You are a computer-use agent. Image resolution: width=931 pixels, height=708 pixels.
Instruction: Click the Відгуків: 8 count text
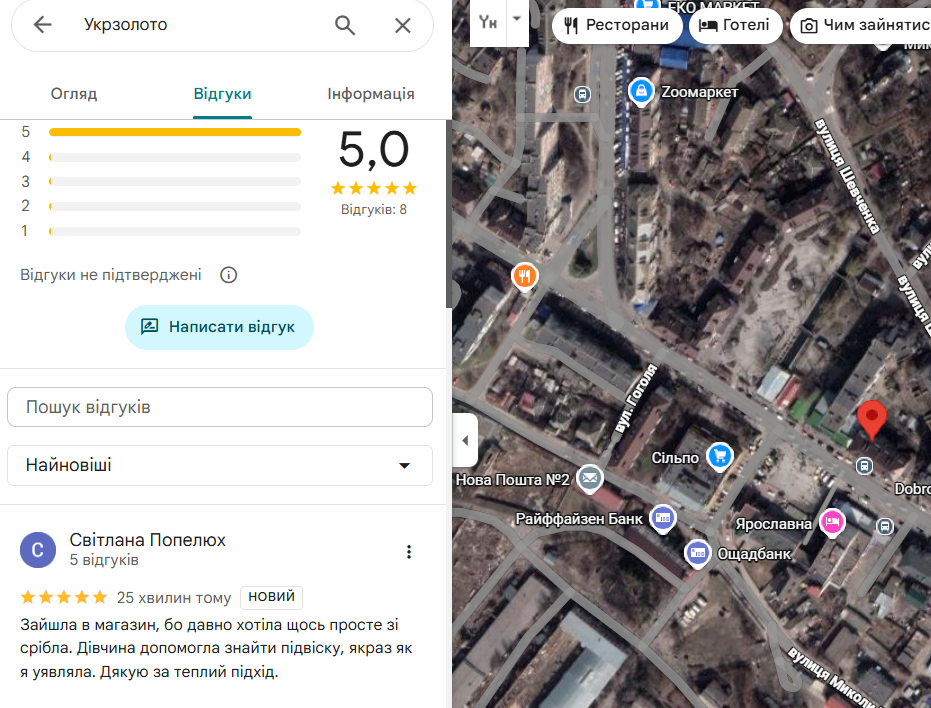(373, 210)
